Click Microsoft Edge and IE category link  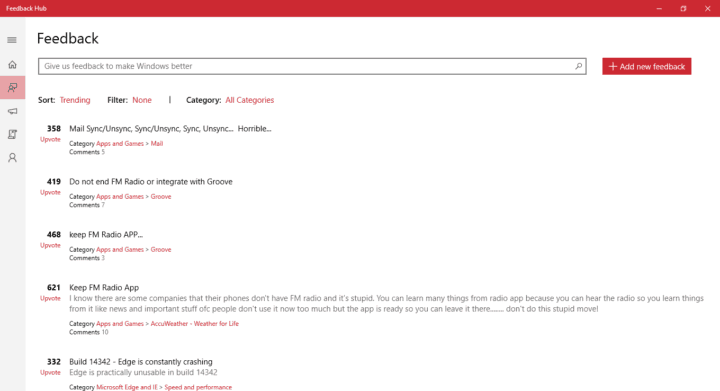(x=127, y=387)
